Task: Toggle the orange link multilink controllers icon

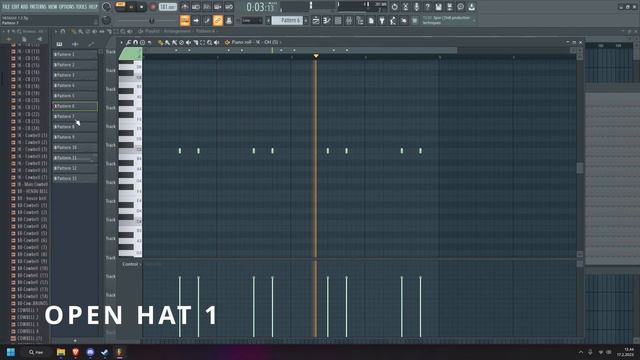Action: click(218, 20)
